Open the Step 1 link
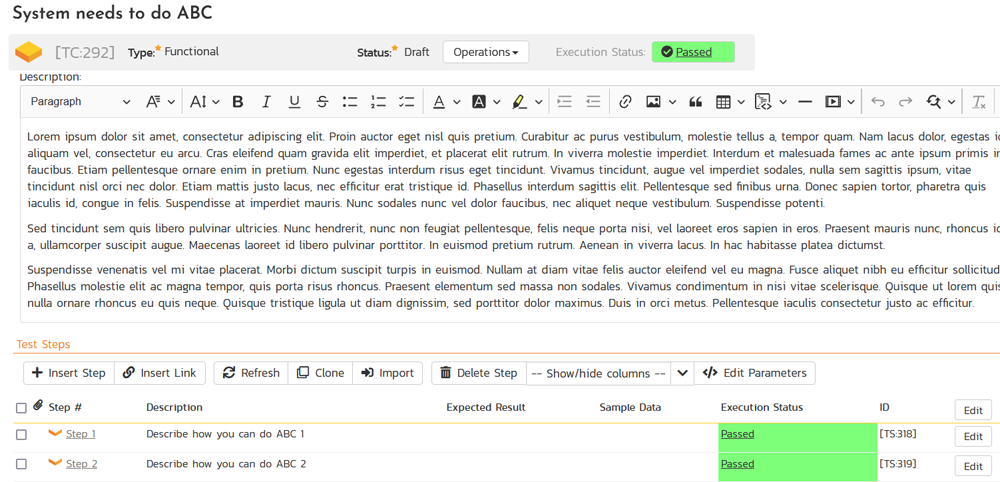 coord(81,434)
